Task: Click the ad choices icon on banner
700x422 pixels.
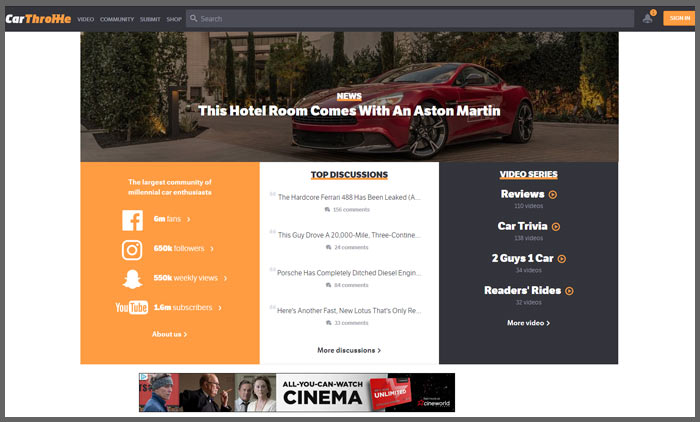Action: 144,377
